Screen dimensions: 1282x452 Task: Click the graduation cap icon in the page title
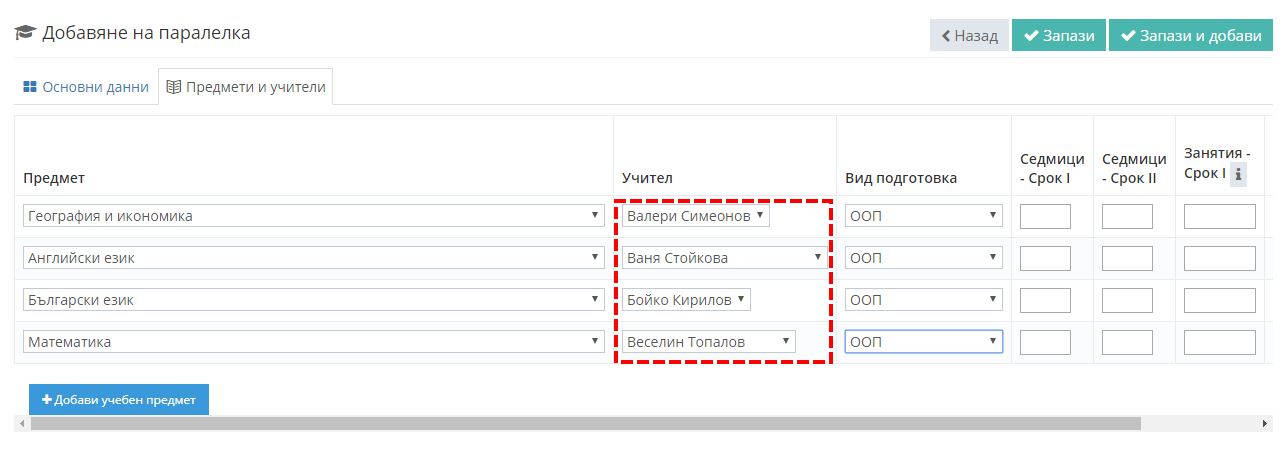coord(25,34)
